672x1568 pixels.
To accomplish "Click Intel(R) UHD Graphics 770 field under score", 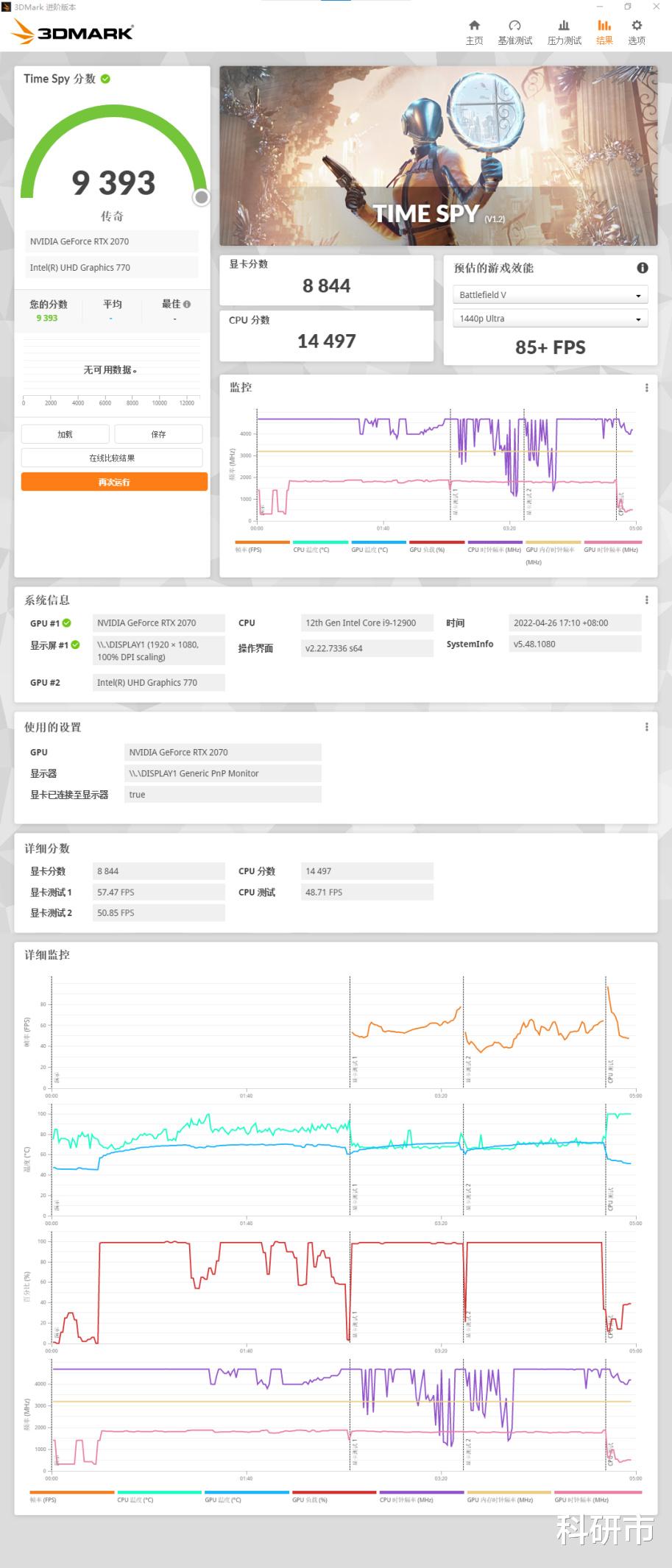I will [x=110, y=268].
